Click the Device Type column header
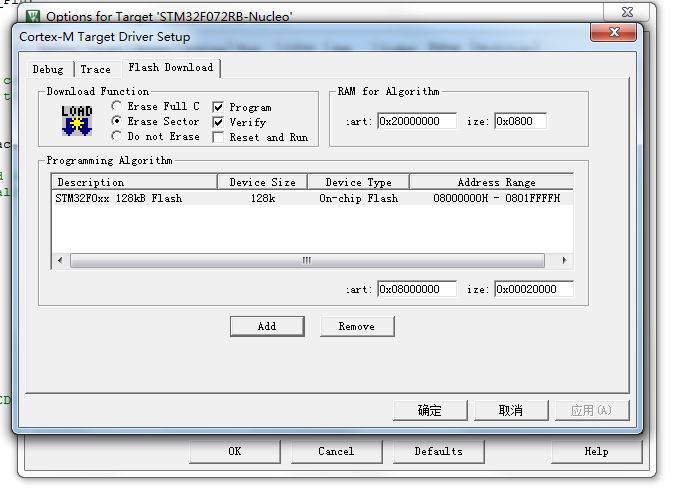The height and width of the screenshot is (489, 679). click(x=359, y=182)
